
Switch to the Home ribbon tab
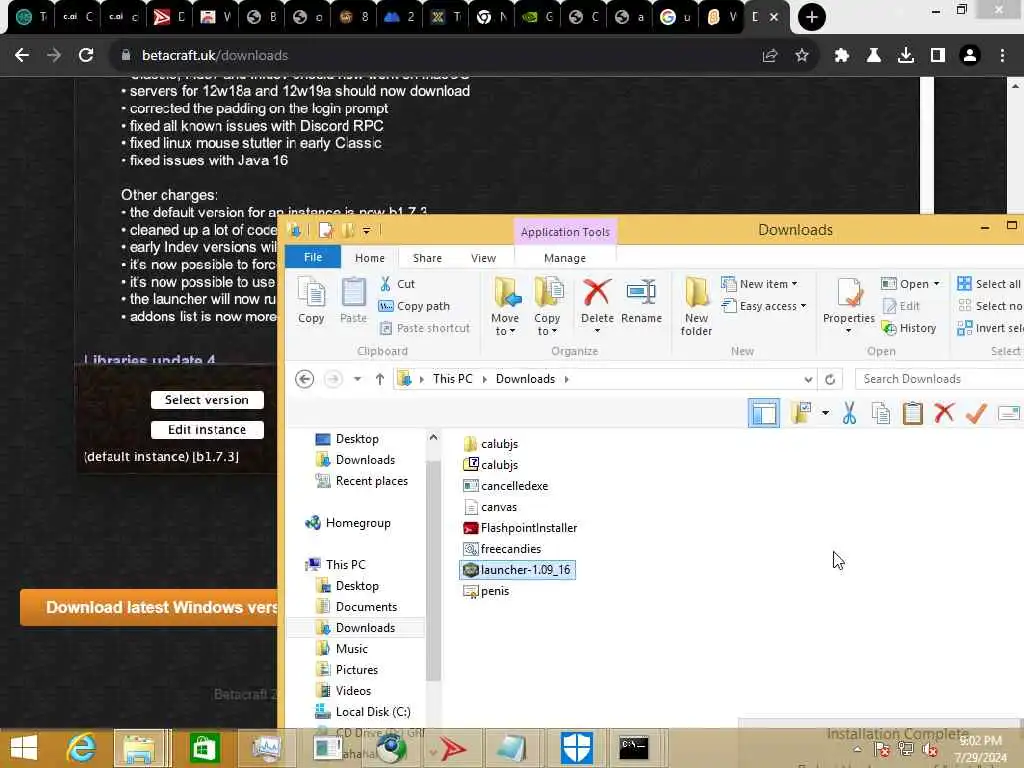(370, 258)
